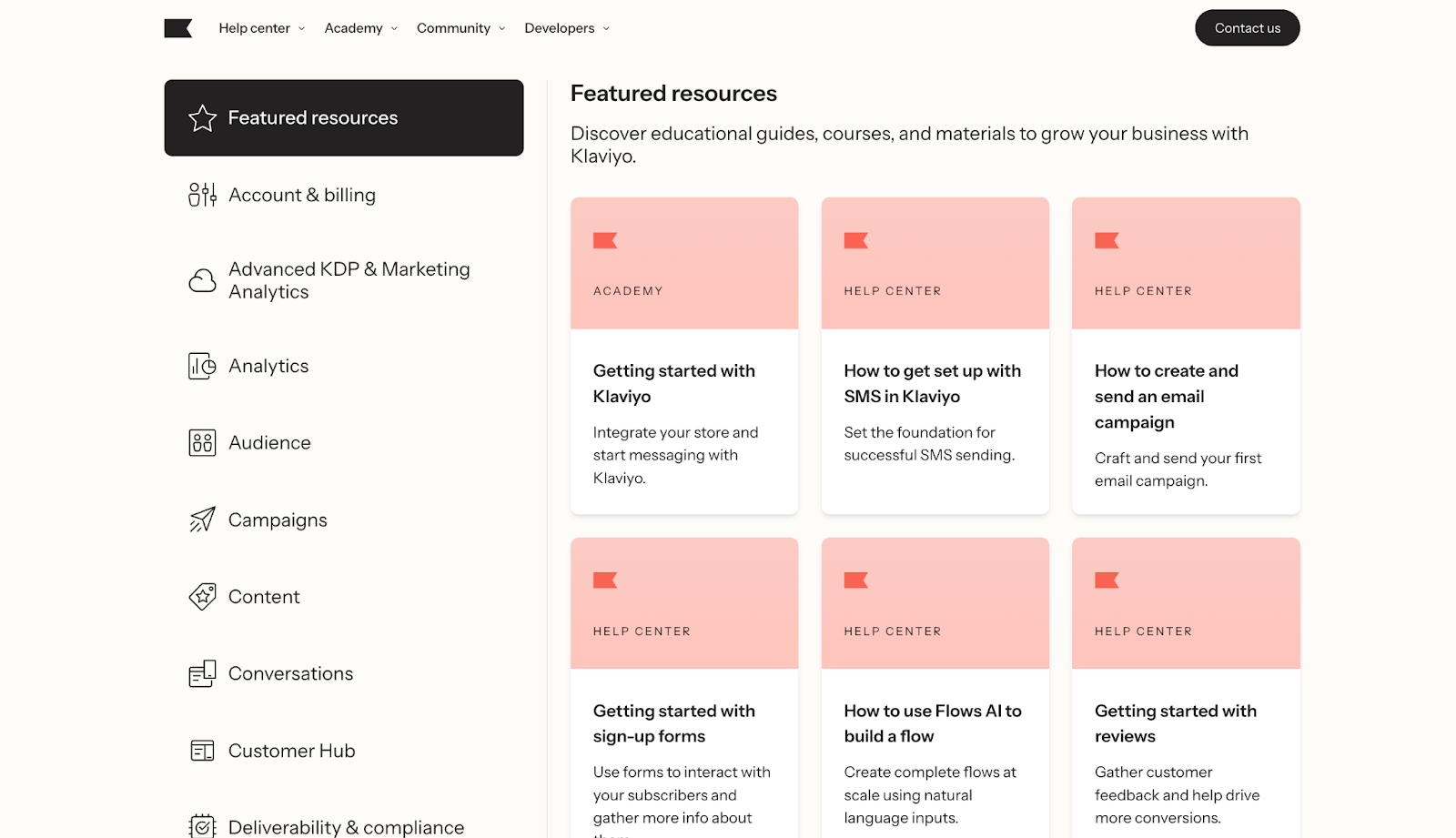The image size is (1456, 838).
Task: Select Account & billing category
Action: [x=302, y=195]
